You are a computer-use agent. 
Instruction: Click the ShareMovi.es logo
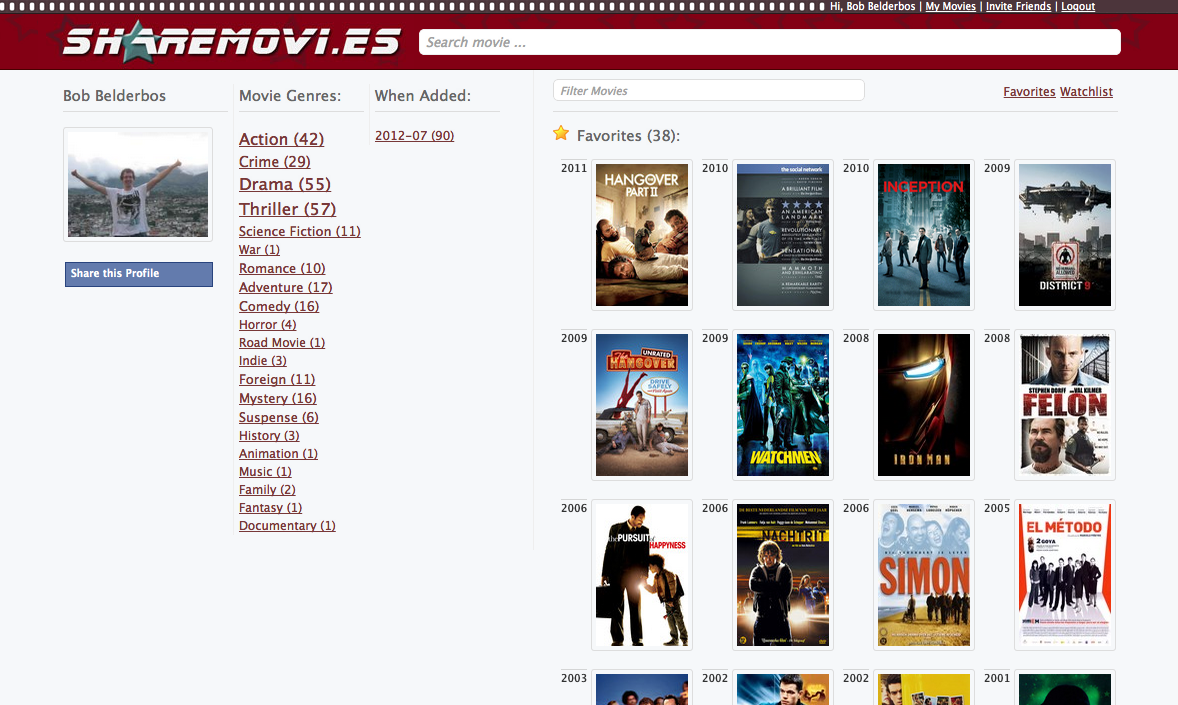click(231, 42)
